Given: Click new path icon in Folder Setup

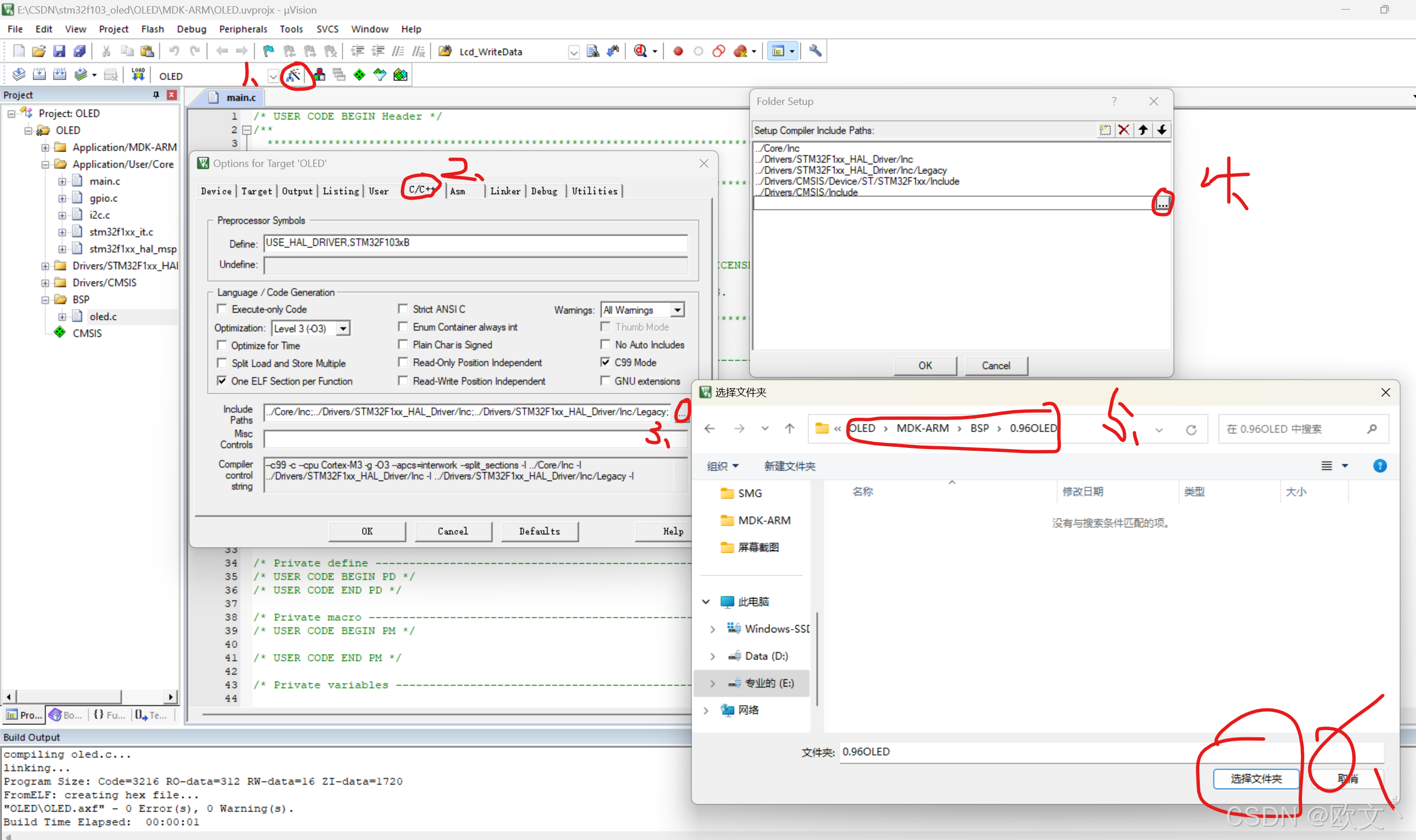Looking at the screenshot, I should pos(1104,130).
